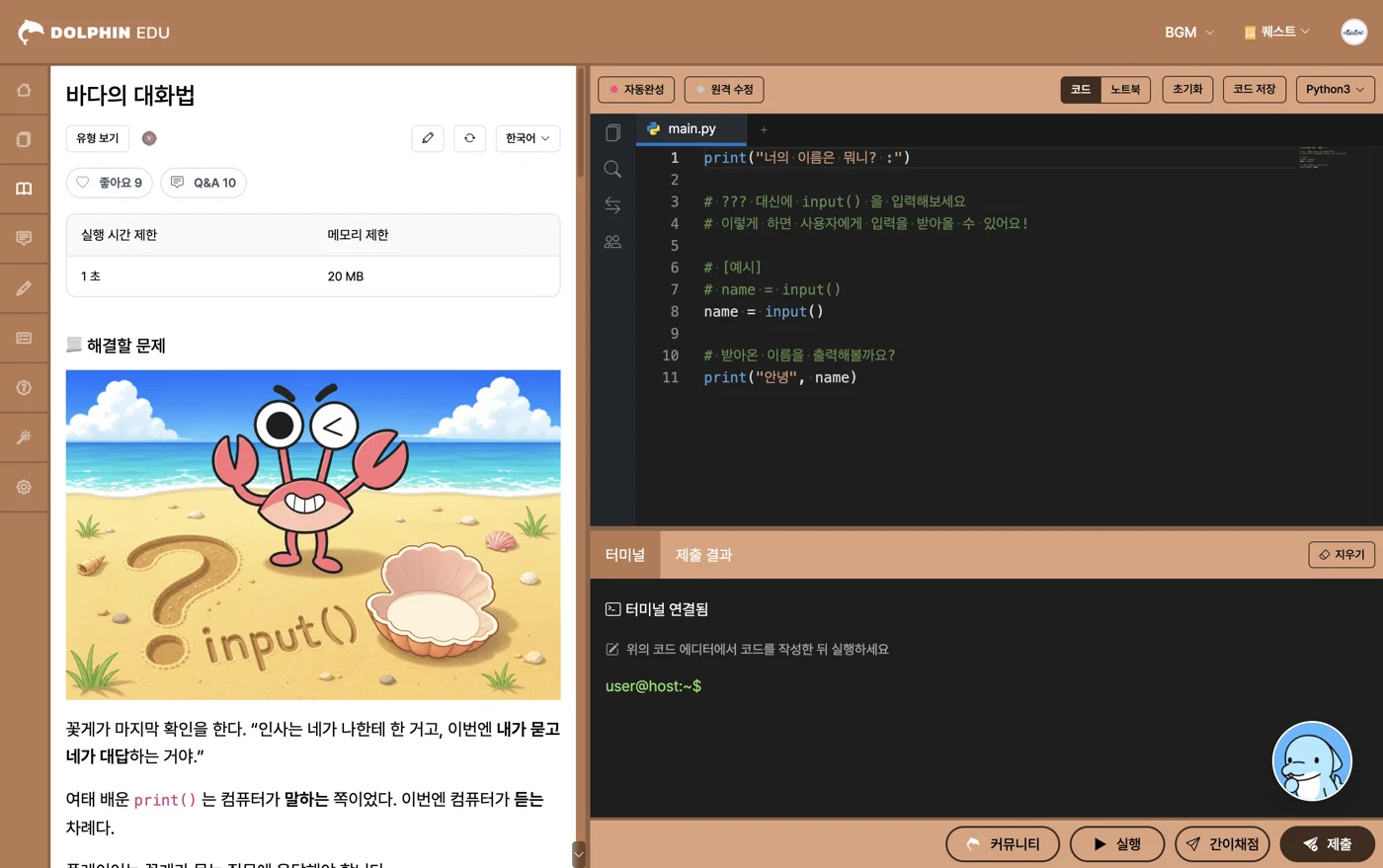1383x868 pixels.
Task: Open the home icon in left sidebar
Action: pos(24,90)
